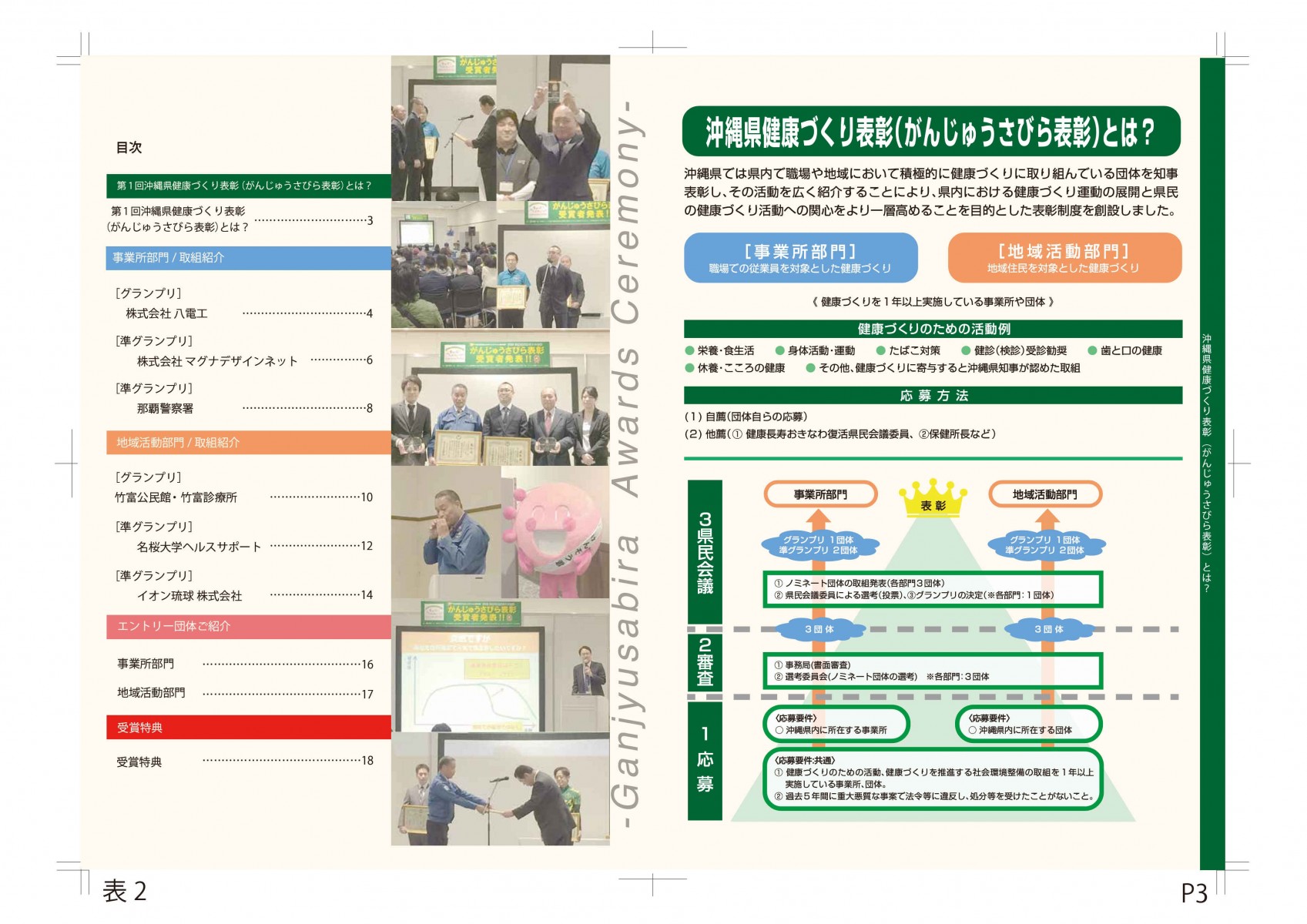Click the vertical green side tab text
Viewport: 1307px width, 924px height.
point(1207,463)
